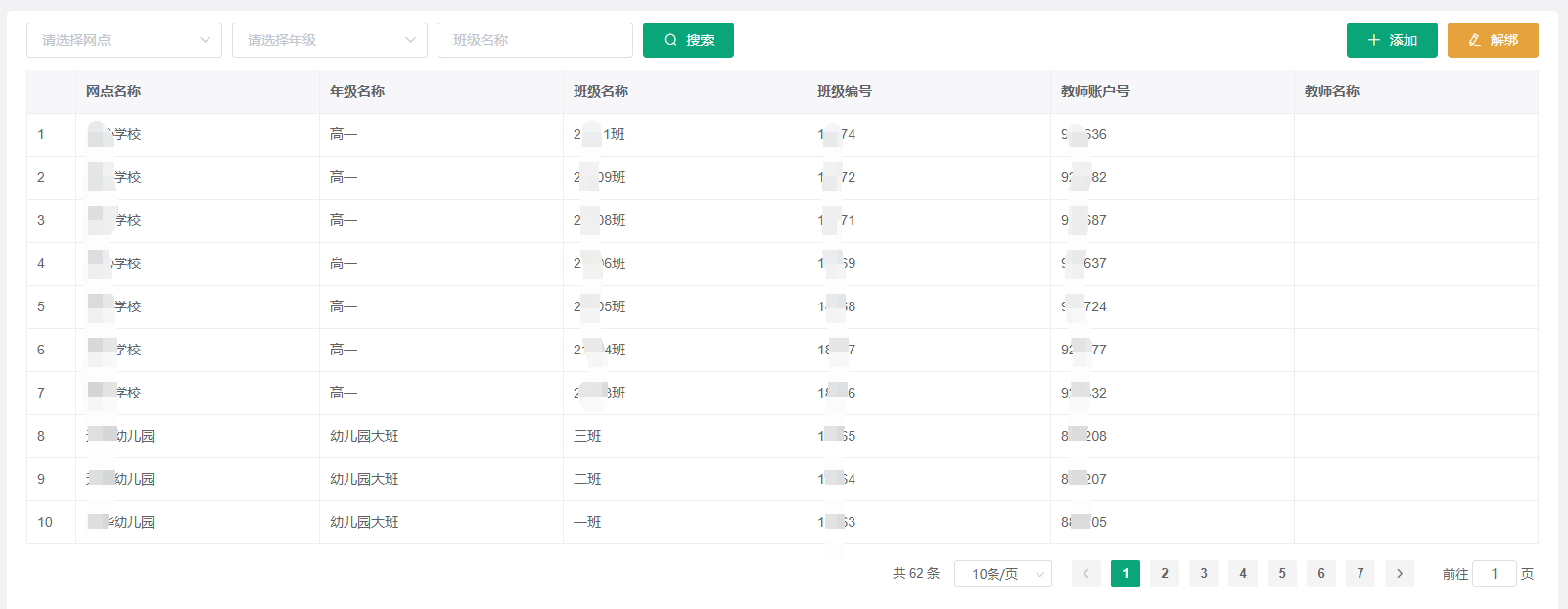
Task: Open page 5 of the table
Action: (1282, 574)
